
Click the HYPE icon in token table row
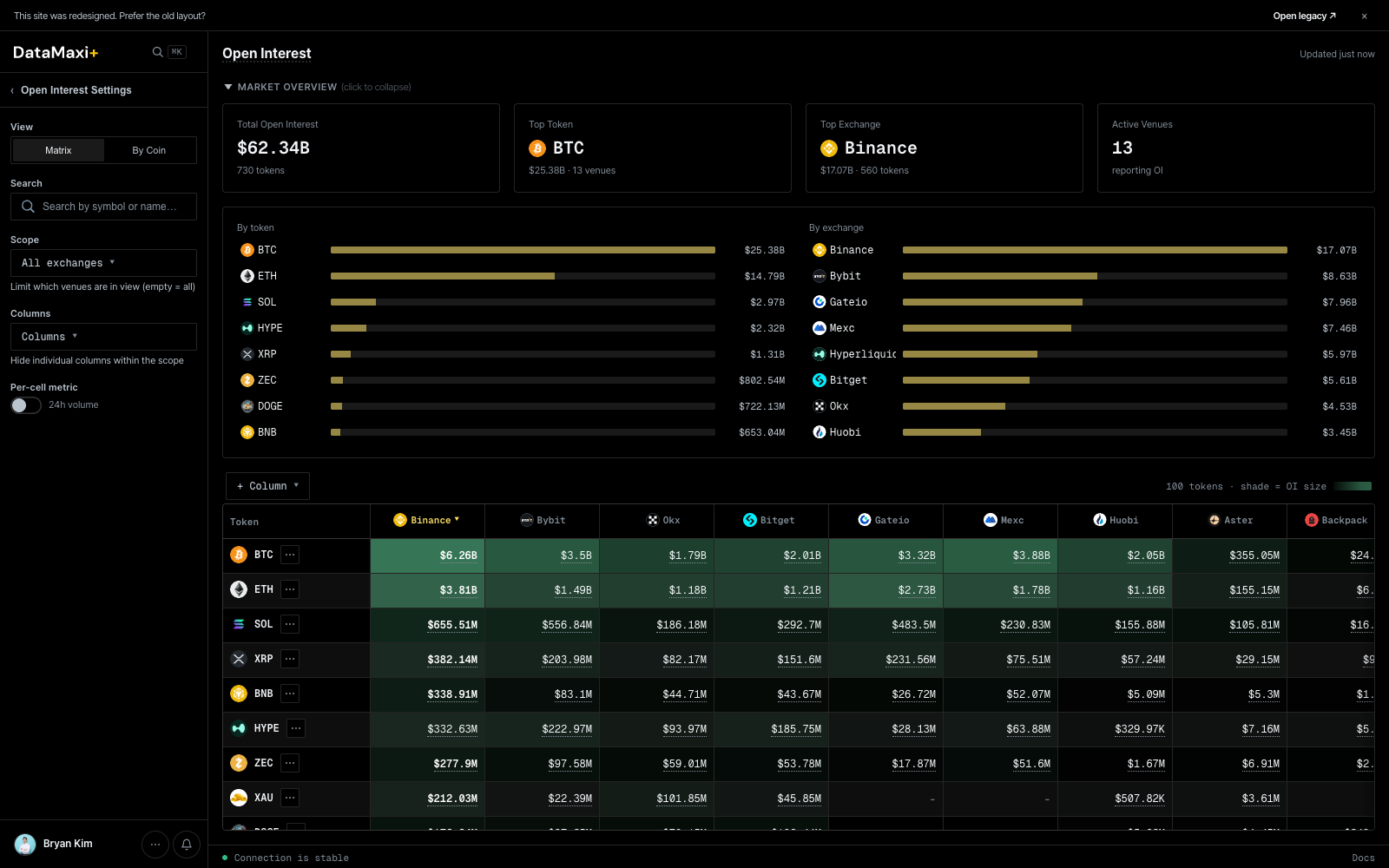click(x=239, y=728)
